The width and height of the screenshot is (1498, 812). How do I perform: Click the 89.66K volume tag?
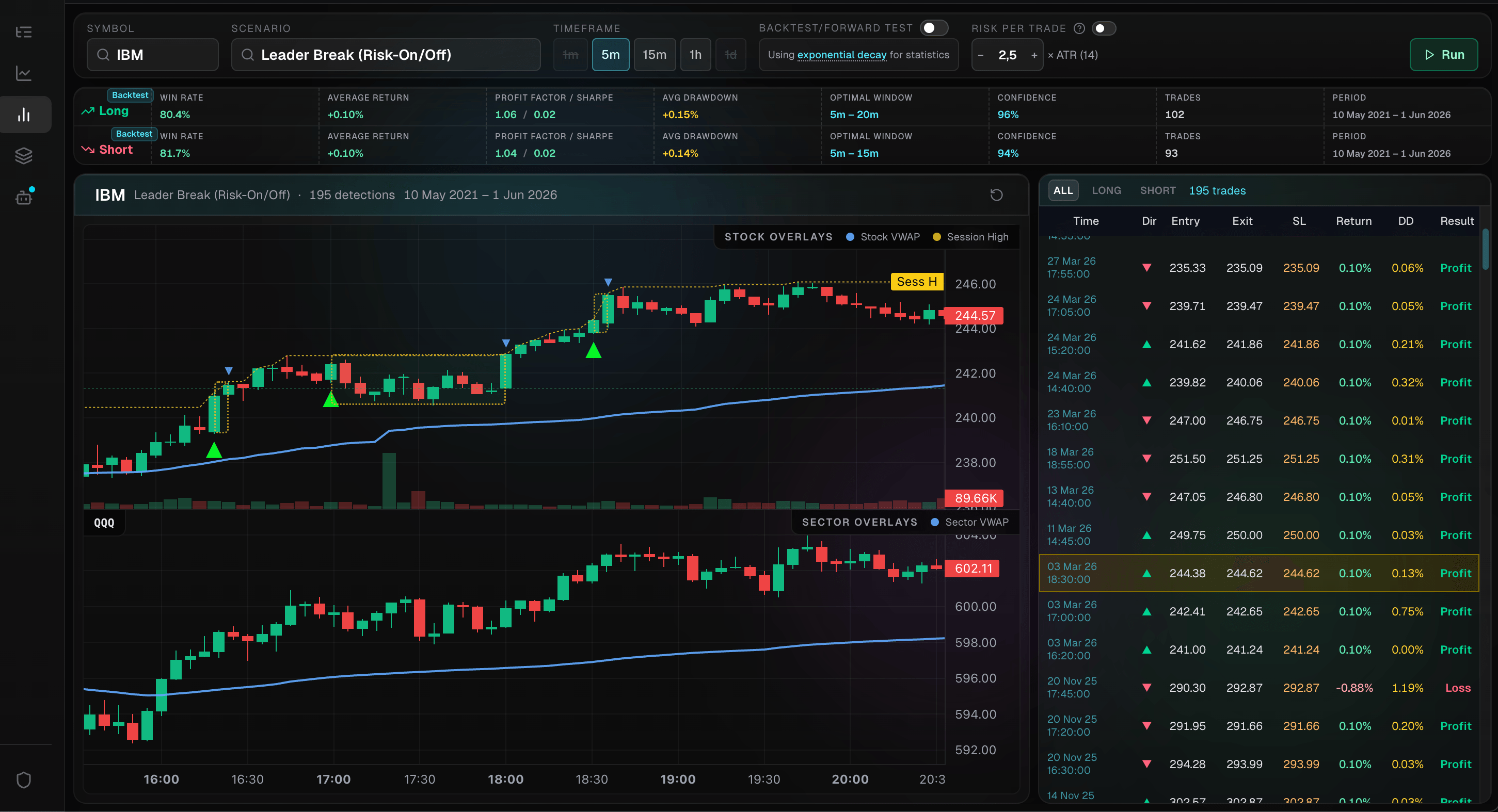coord(974,498)
